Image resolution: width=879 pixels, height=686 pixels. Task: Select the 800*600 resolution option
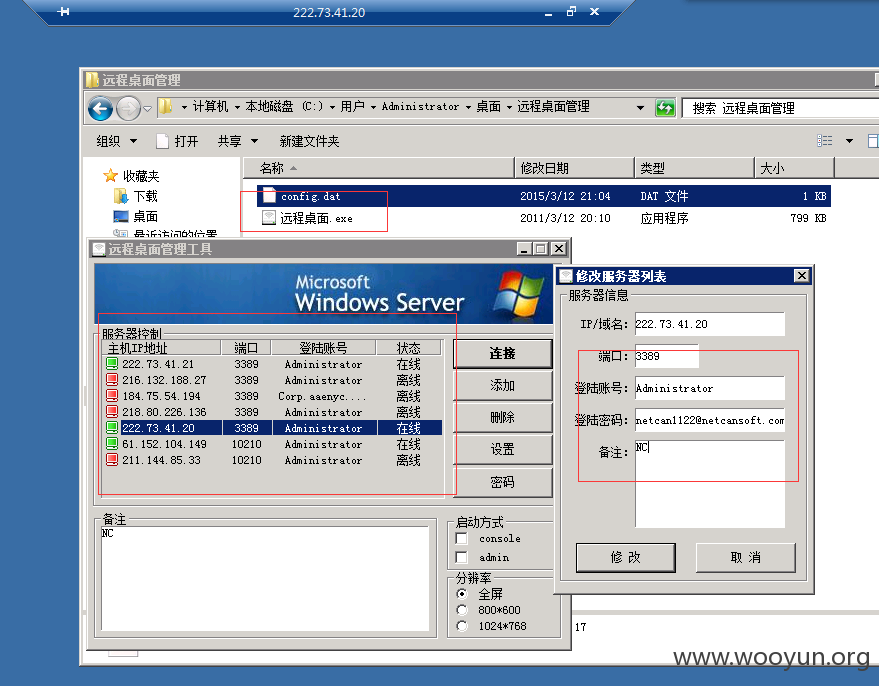point(462,610)
